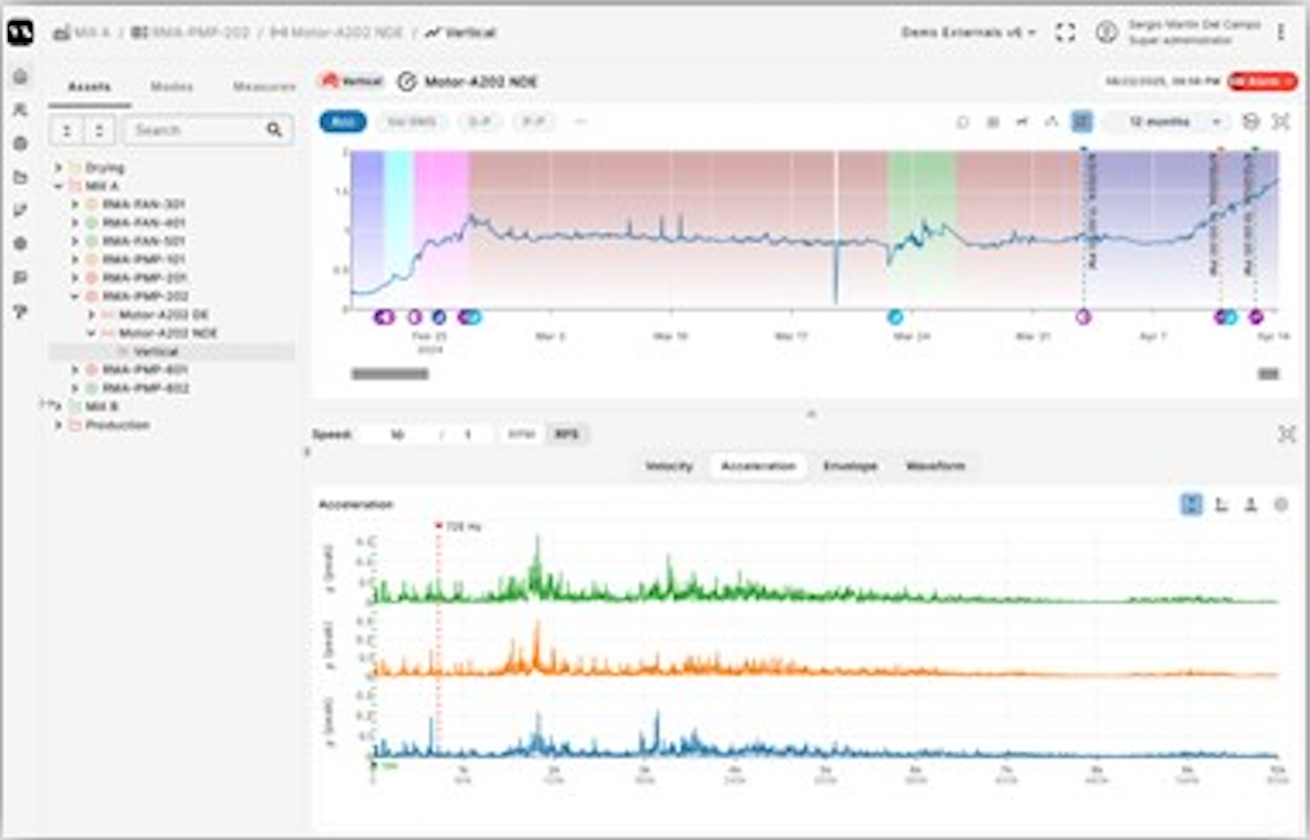Open the three-dot menu in top right

pyautogui.click(x=1281, y=33)
